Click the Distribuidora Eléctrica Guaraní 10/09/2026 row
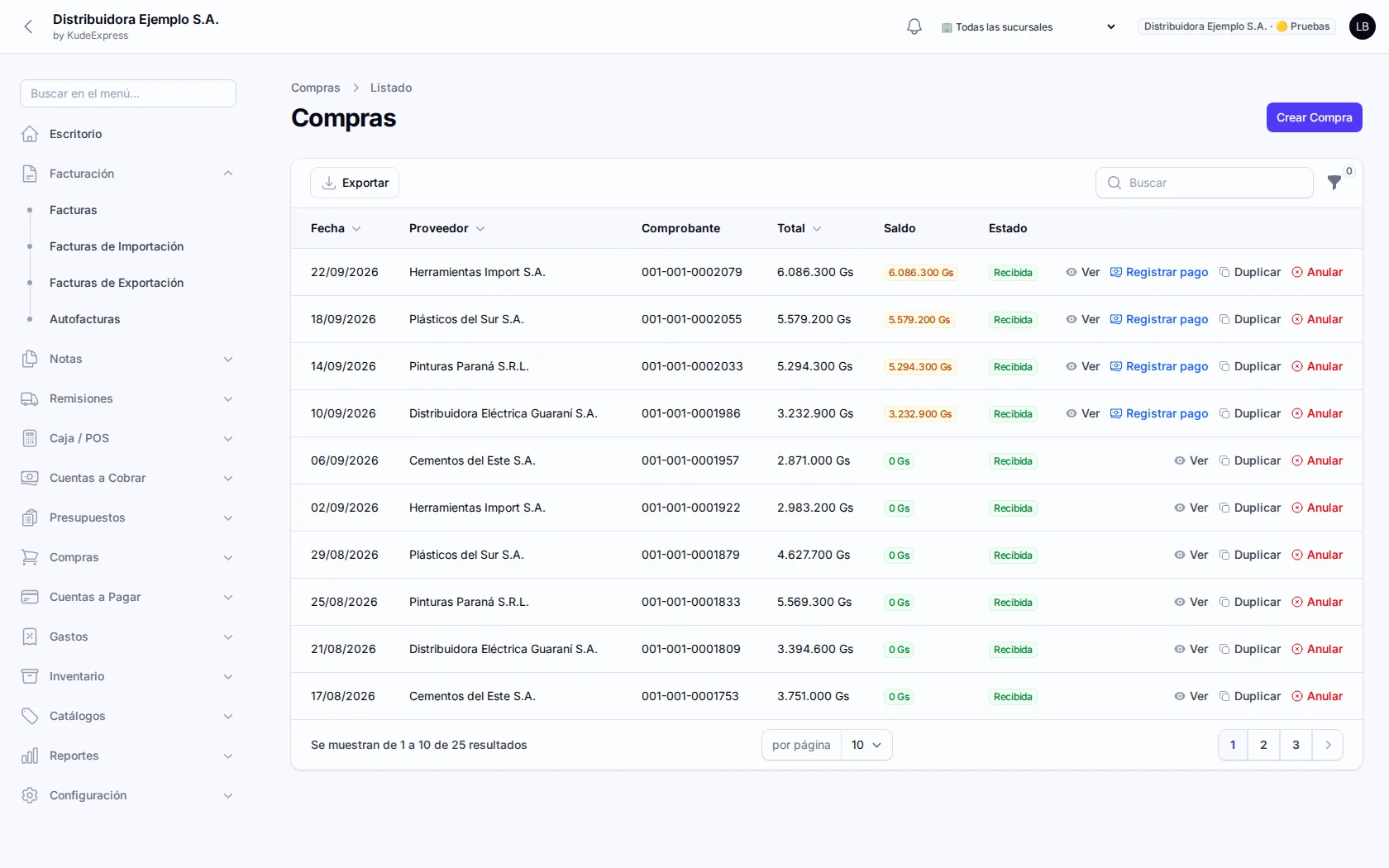The image size is (1389, 868). click(x=827, y=413)
